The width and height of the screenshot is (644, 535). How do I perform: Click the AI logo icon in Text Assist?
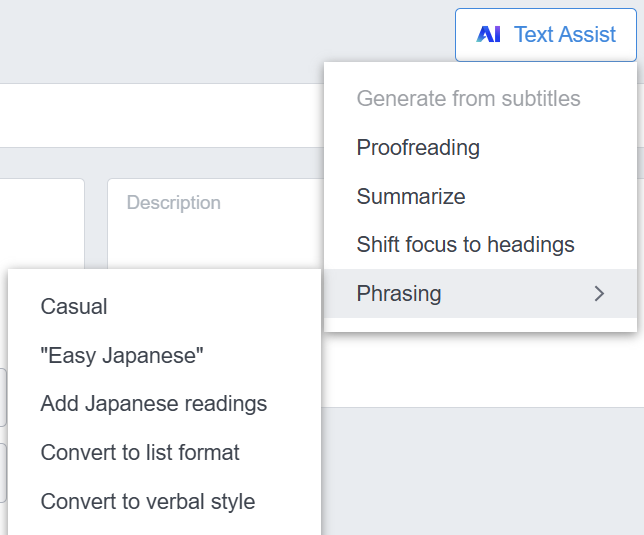[488, 35]
